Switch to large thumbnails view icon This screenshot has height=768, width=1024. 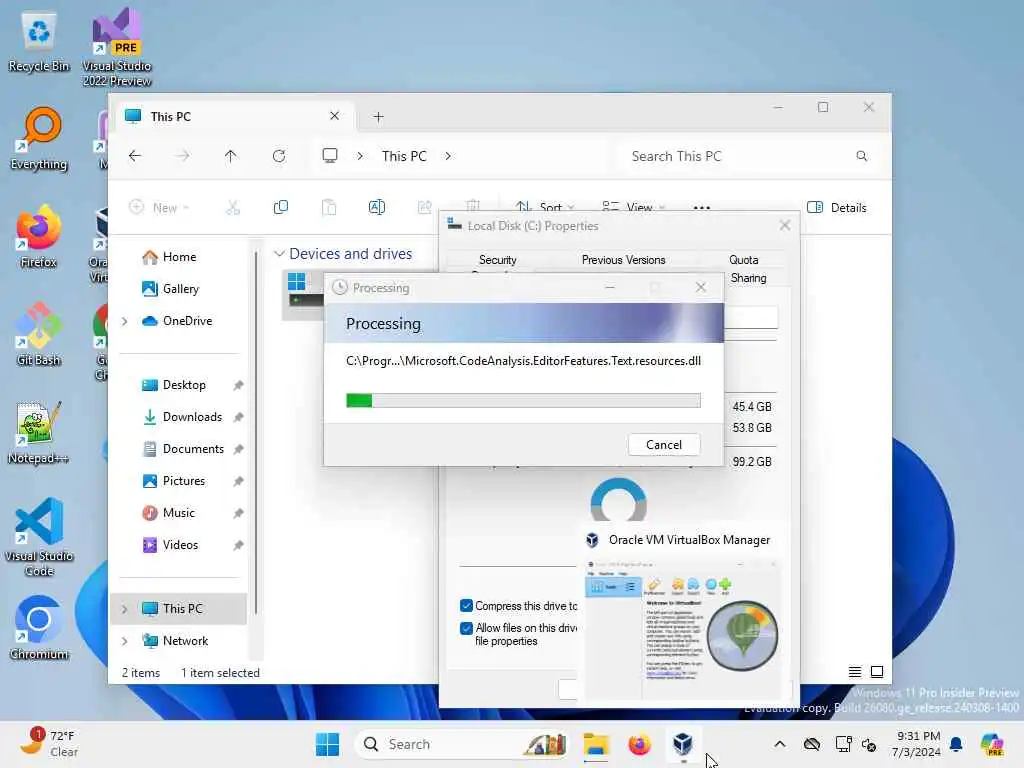click(x=877, y=672)
